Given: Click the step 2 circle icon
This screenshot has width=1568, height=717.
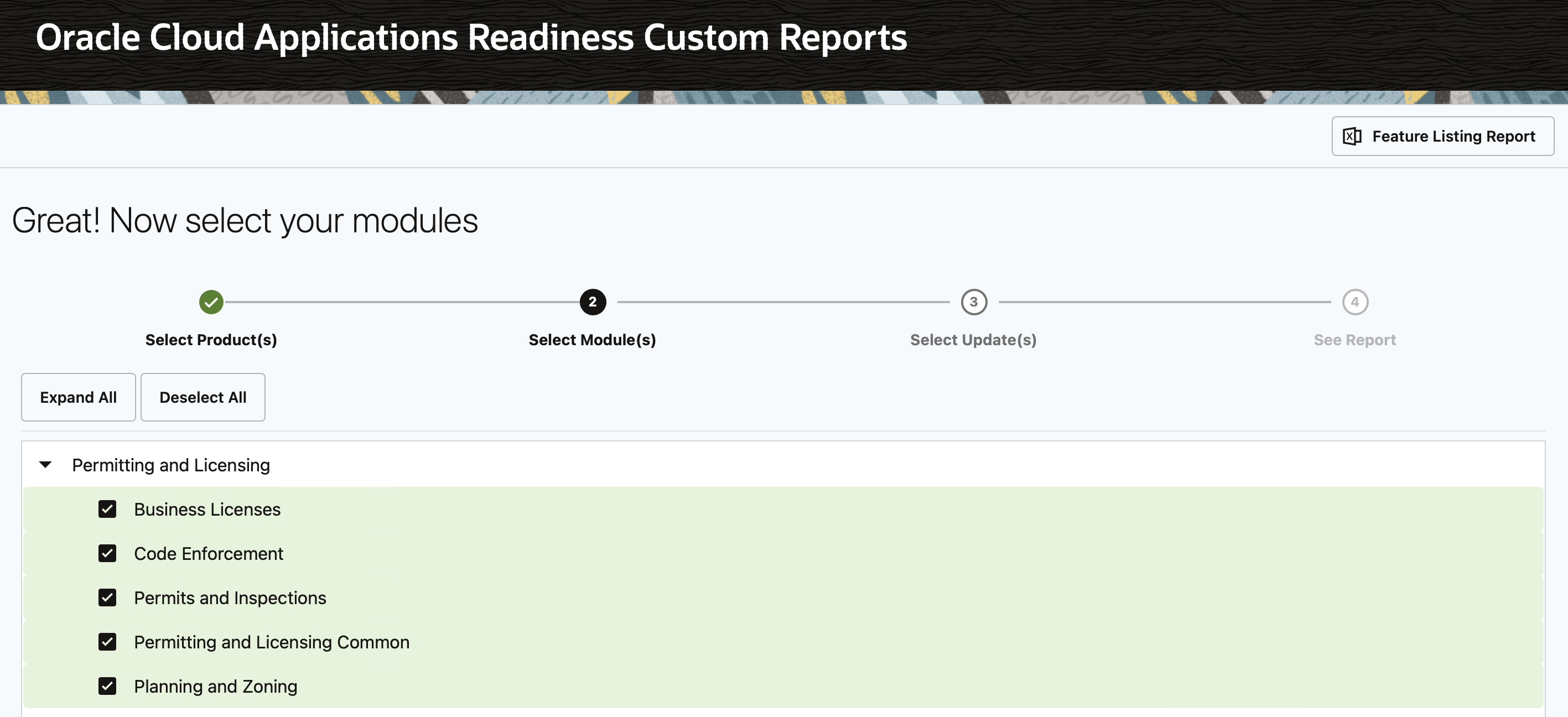Looking at the screenshot, I should 592,302.
